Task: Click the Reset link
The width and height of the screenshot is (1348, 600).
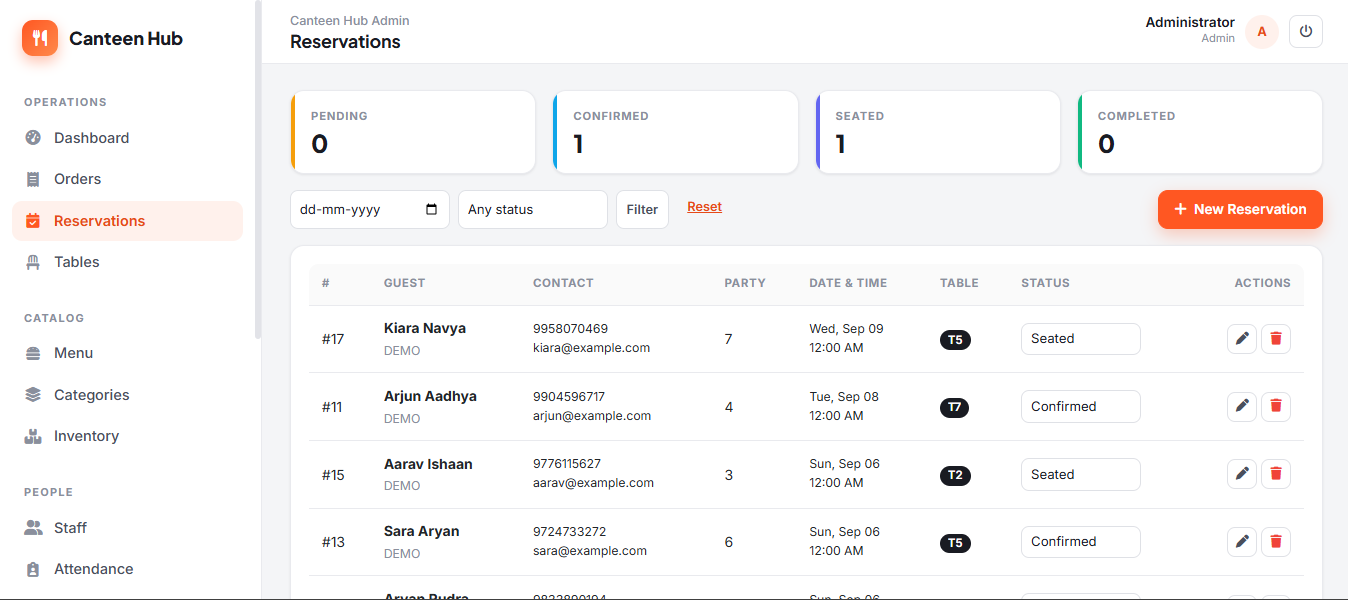Action: 704,207
